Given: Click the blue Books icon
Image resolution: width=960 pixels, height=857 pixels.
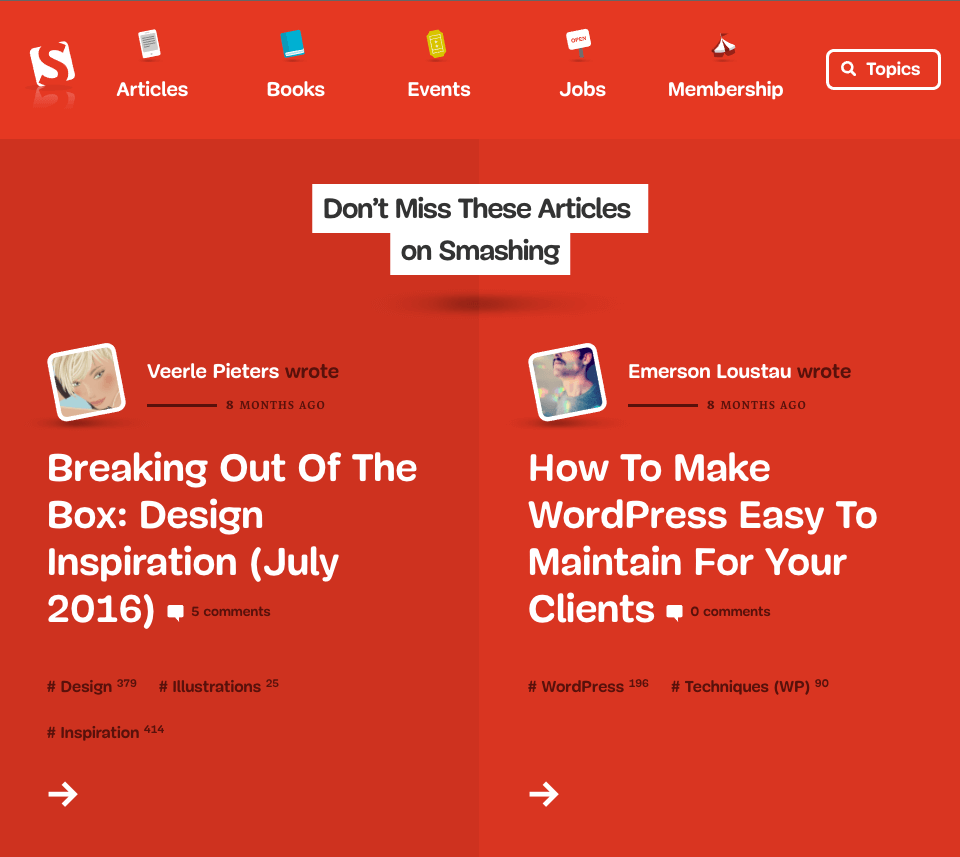Looking at the screenshot, I should (x=292, y=44).
